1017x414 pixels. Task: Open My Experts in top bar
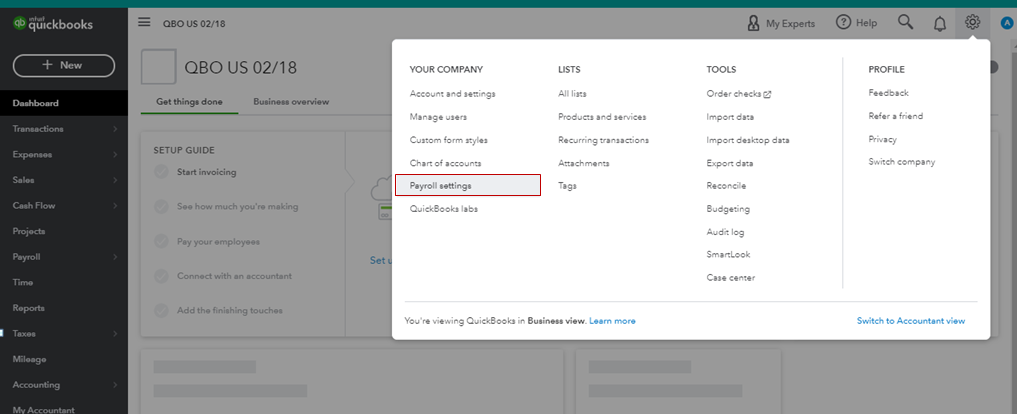point(781,23)
